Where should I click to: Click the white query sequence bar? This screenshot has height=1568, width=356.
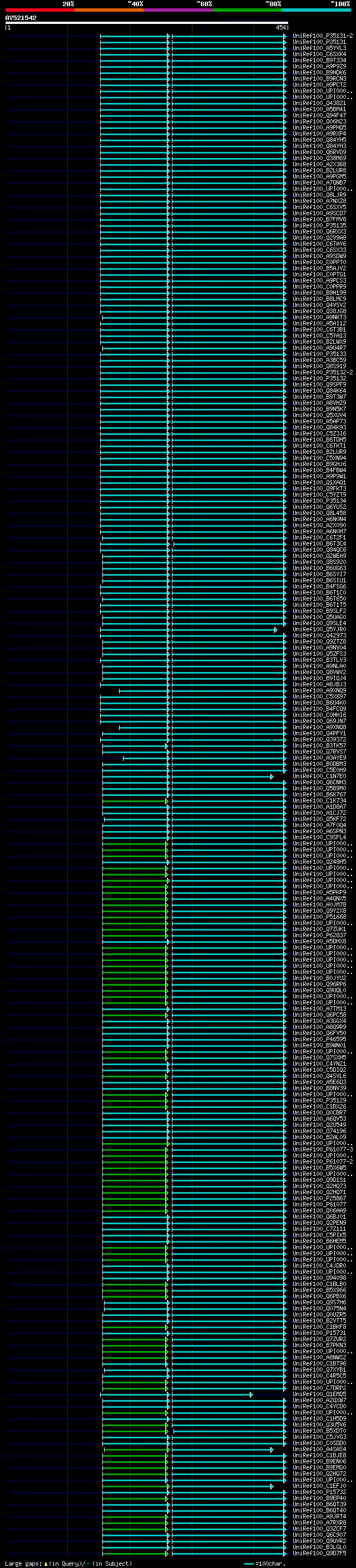pyautogui.click(x=147, y=23)
